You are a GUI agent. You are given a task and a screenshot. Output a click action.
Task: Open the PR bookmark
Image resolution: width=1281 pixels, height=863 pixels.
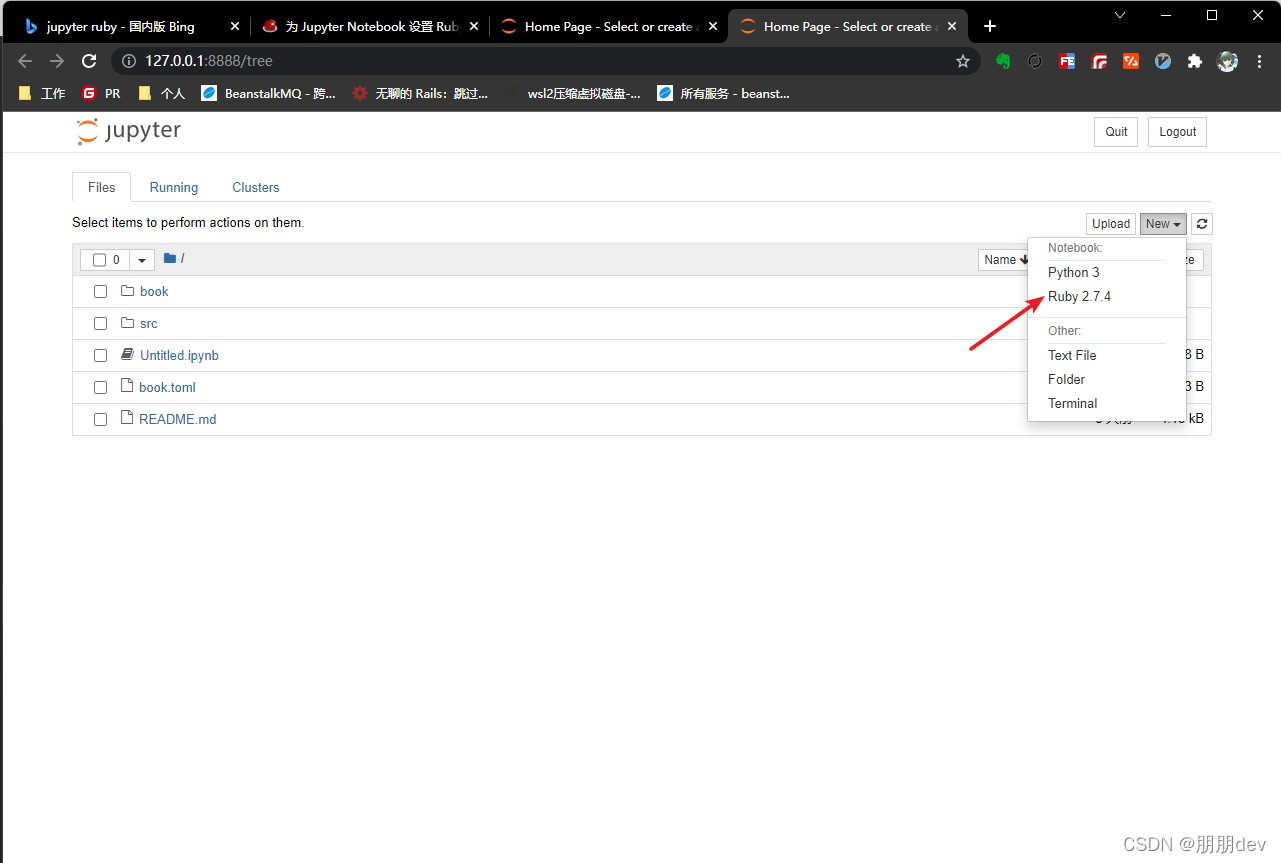(x=101, y=93)
